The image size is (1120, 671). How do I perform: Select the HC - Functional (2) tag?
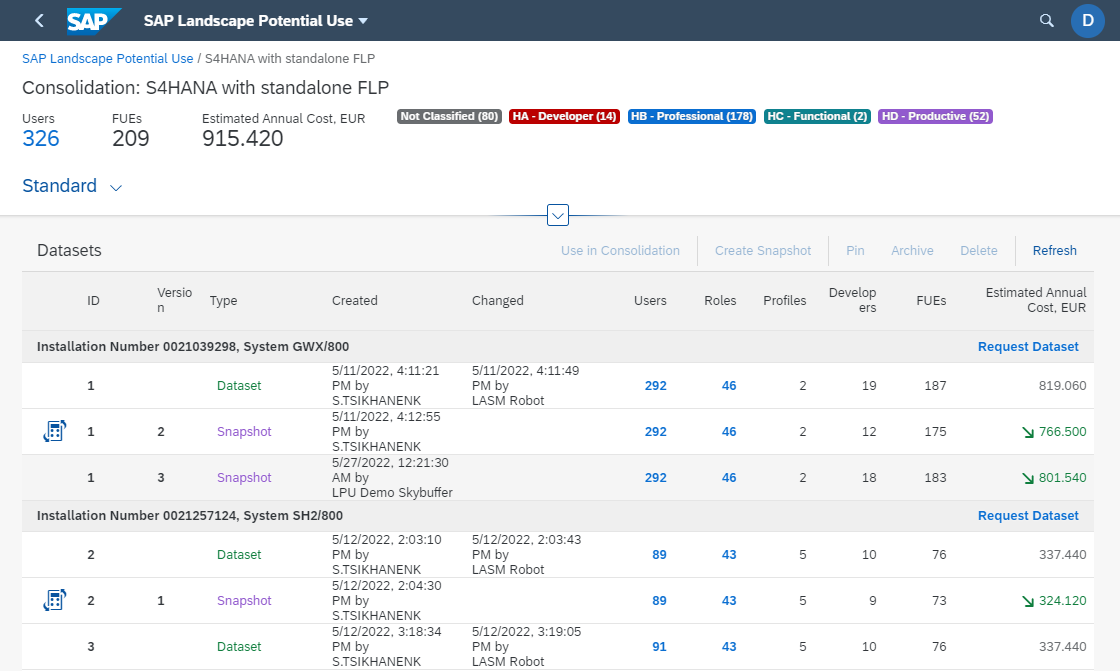click(x=817, y=116)
